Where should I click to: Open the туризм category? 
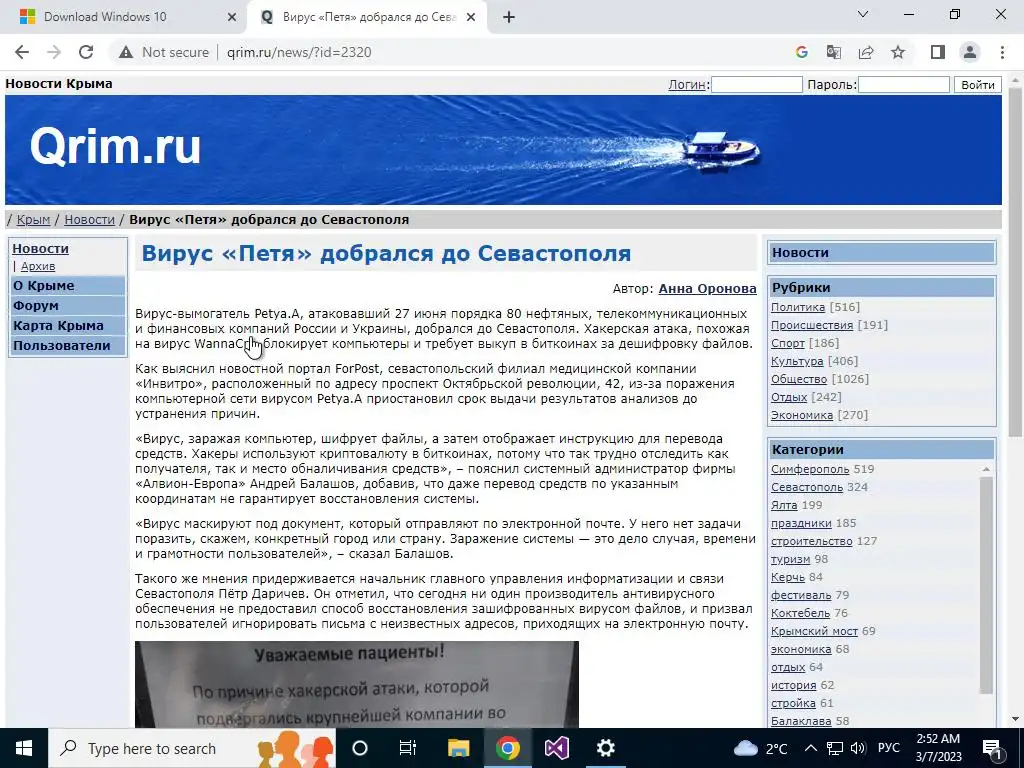(790, 559)
